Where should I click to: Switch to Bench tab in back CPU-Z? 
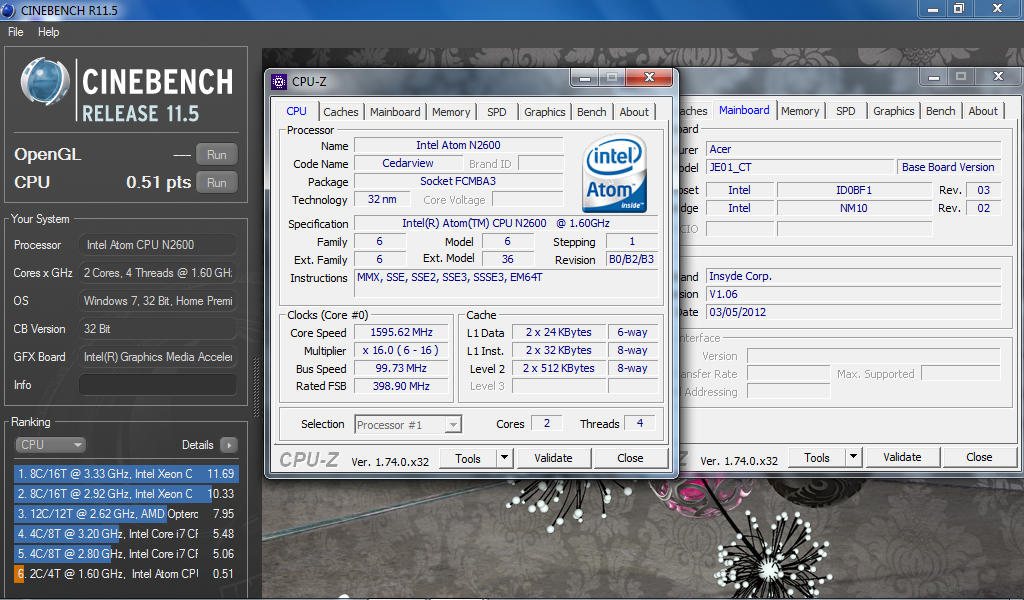coord(940,111)
